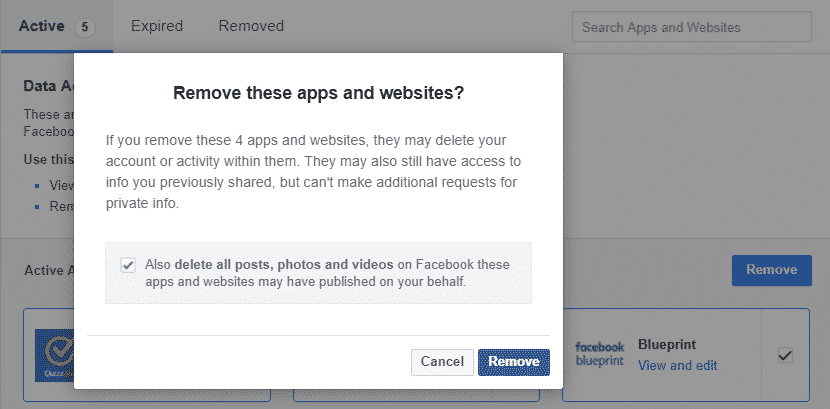Click the Facebook Blueprint app logo
830x409 pixels.
coord(599,354)
